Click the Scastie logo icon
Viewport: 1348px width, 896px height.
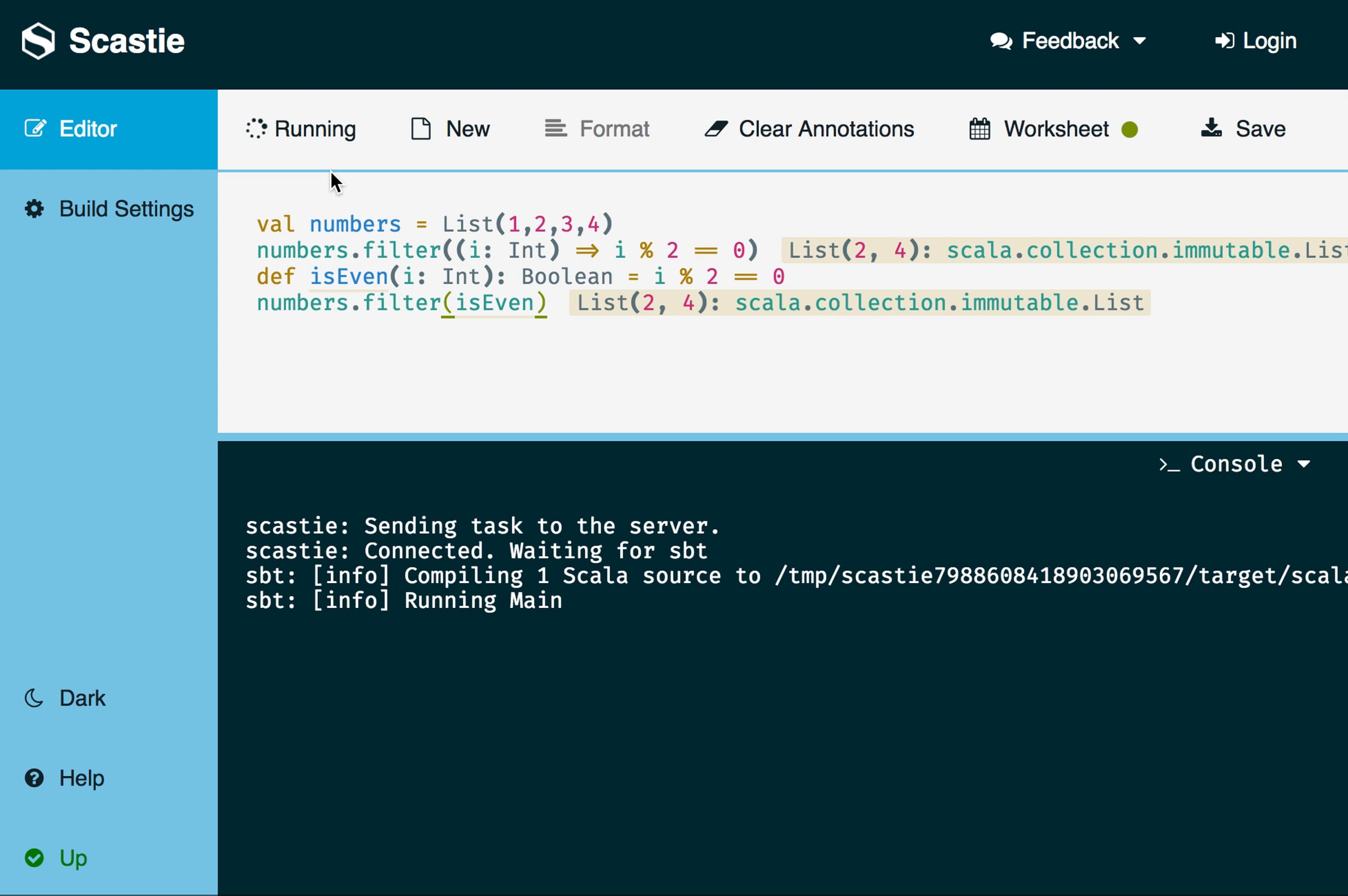[x=38, y=40]
